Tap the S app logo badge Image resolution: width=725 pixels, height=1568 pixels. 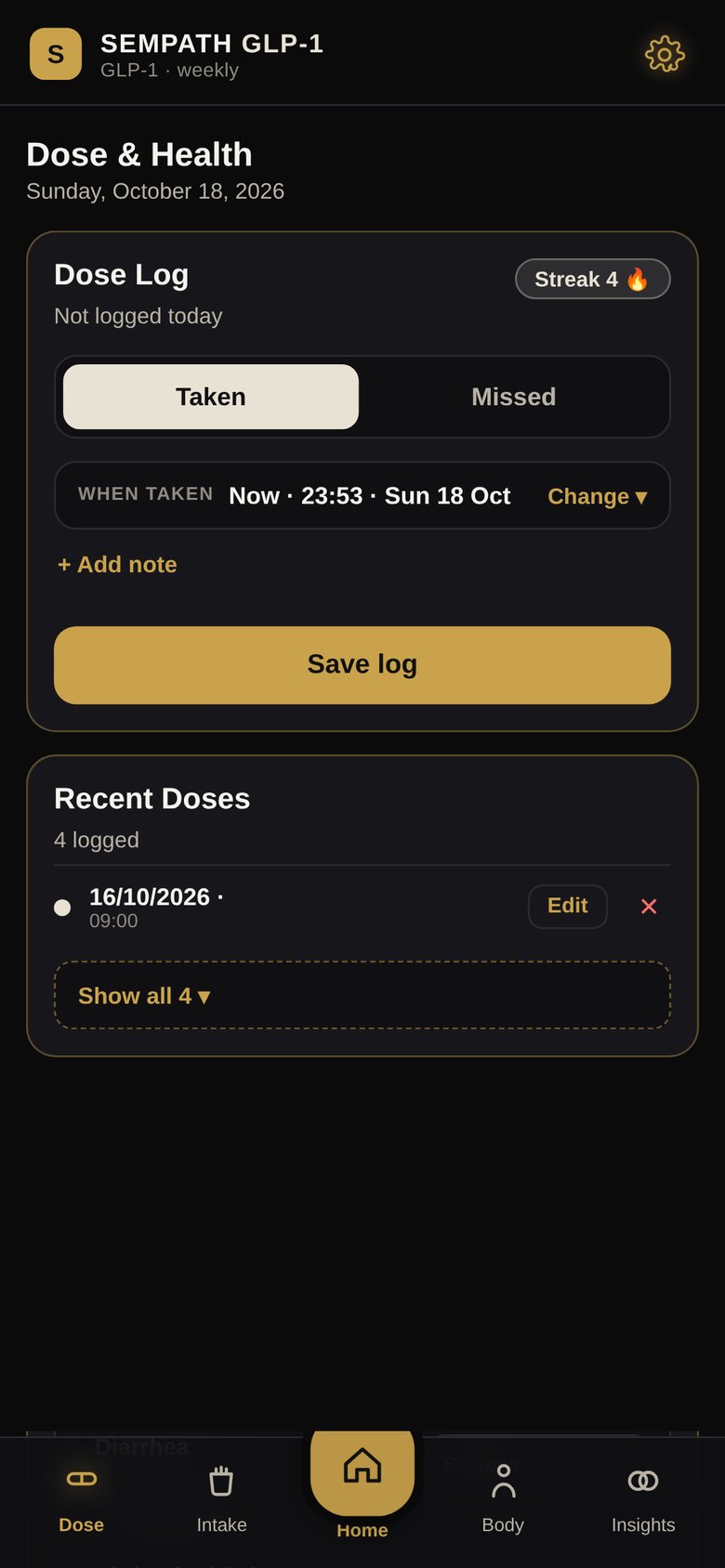coord(56,54)
